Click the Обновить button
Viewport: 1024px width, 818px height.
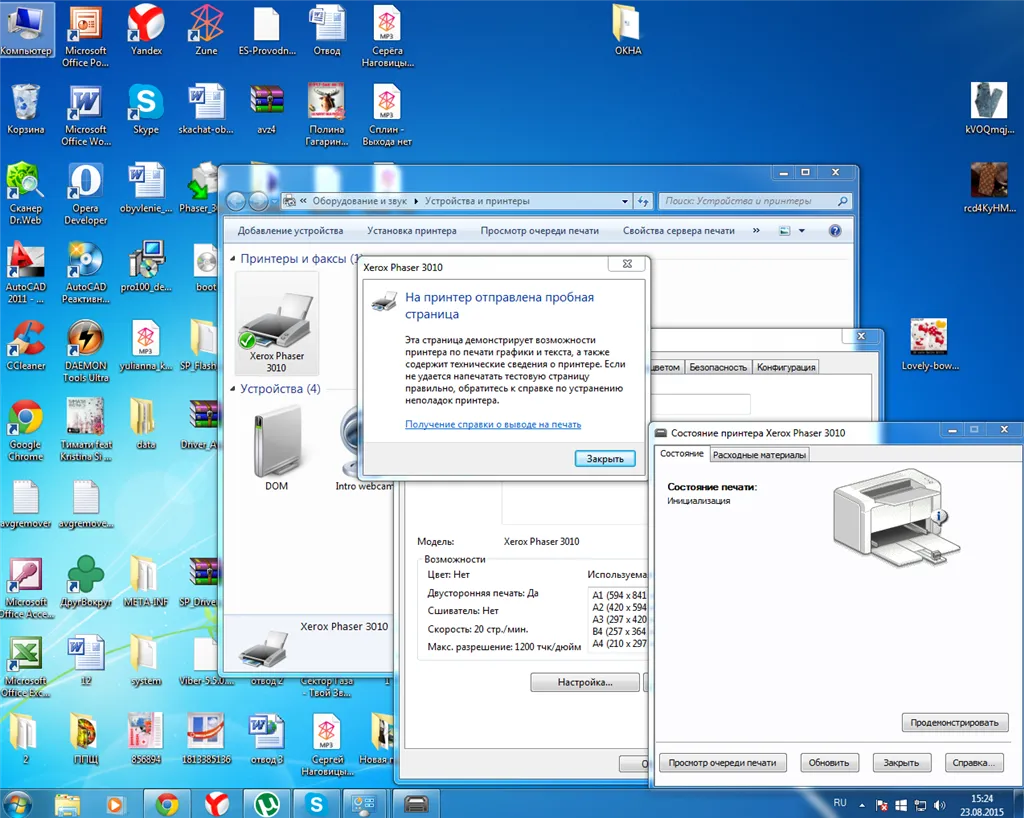tap(829, 763)
